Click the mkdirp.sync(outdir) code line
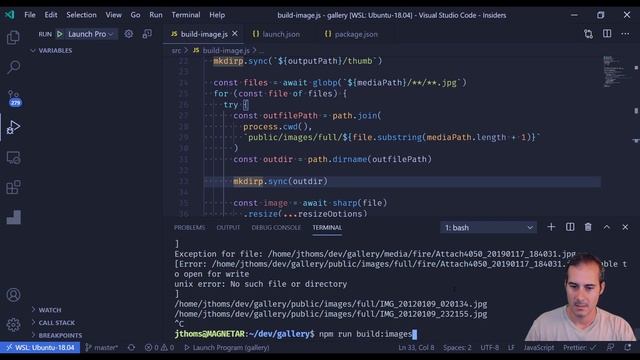The width and height of the screenshot is (640, 360). (x=280, y=181)
